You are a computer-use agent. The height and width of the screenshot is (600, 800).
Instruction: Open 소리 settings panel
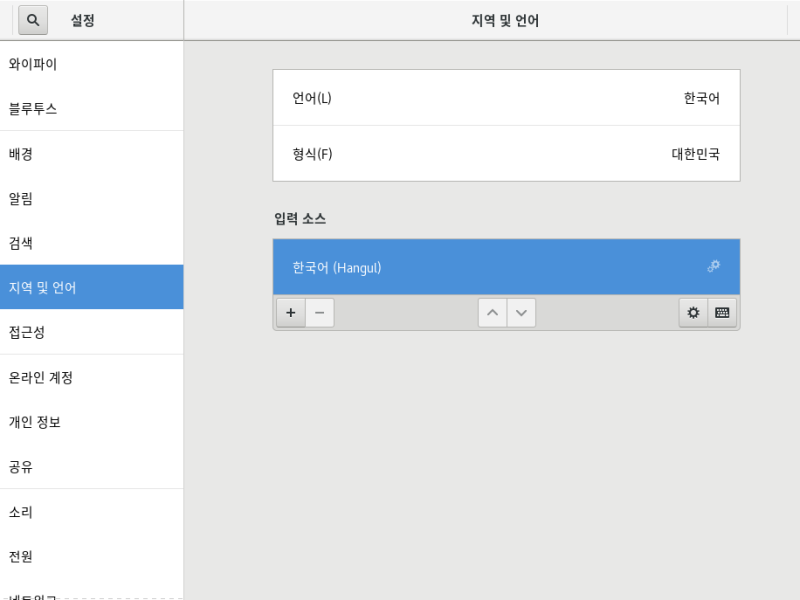[92, 512]
